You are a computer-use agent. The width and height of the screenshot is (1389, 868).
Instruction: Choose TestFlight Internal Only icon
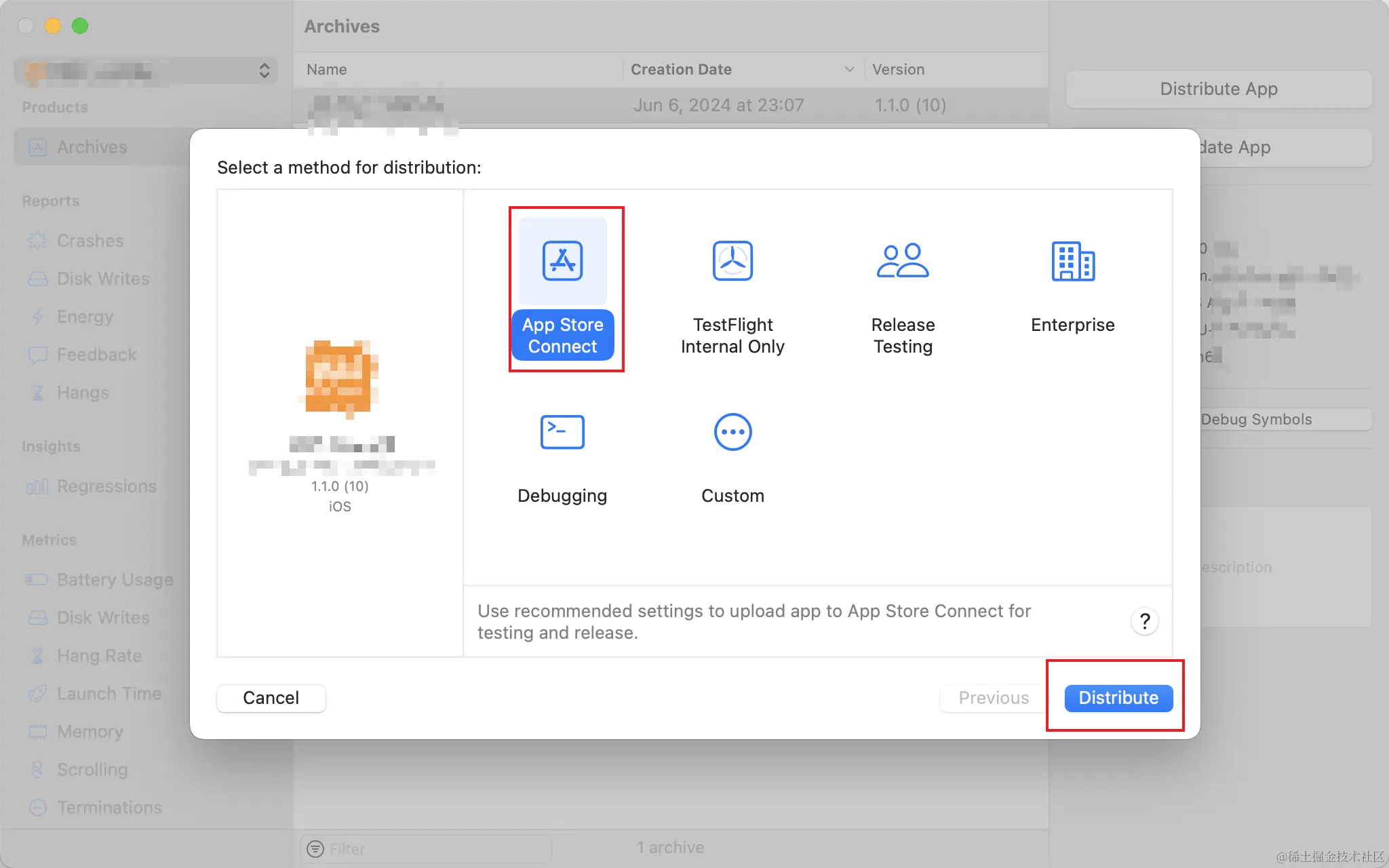click(732, 262)
